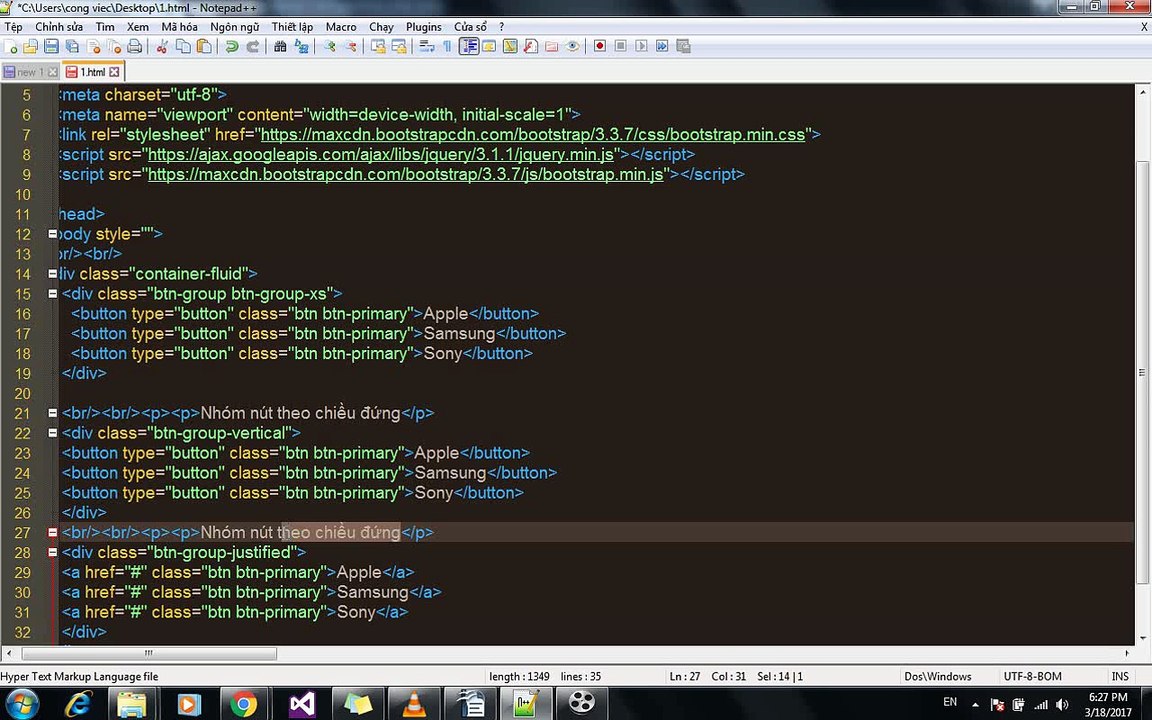Toggle Show All Characters pilcrow icon
This screenshot has height=720, width=1152.
point(447,46)
